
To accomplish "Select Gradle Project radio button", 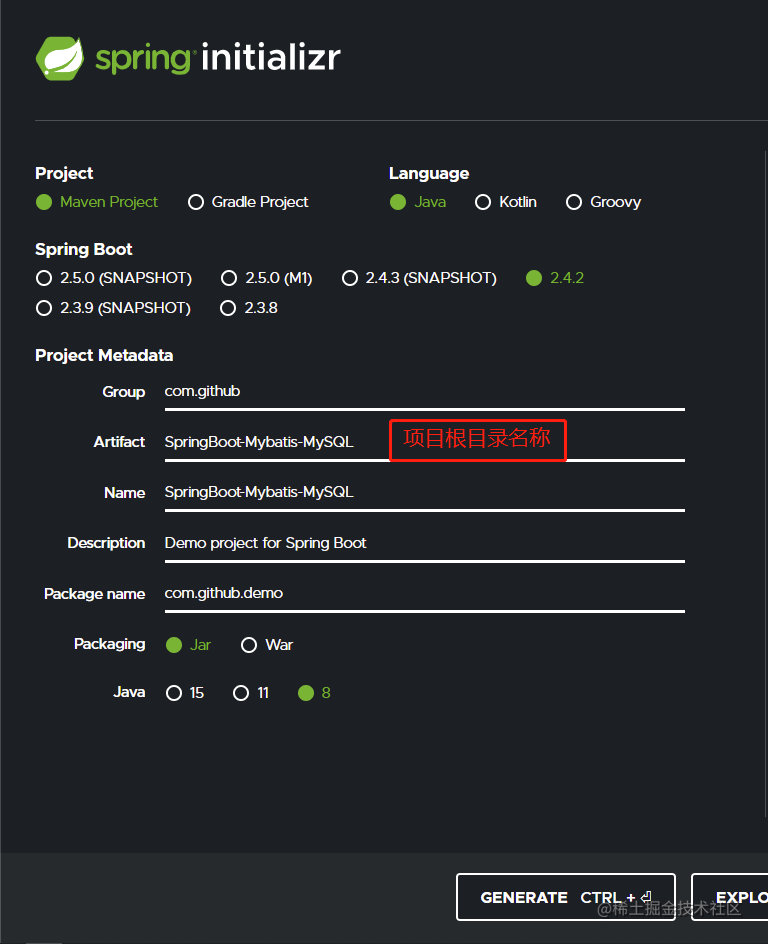I will point(248,202).
